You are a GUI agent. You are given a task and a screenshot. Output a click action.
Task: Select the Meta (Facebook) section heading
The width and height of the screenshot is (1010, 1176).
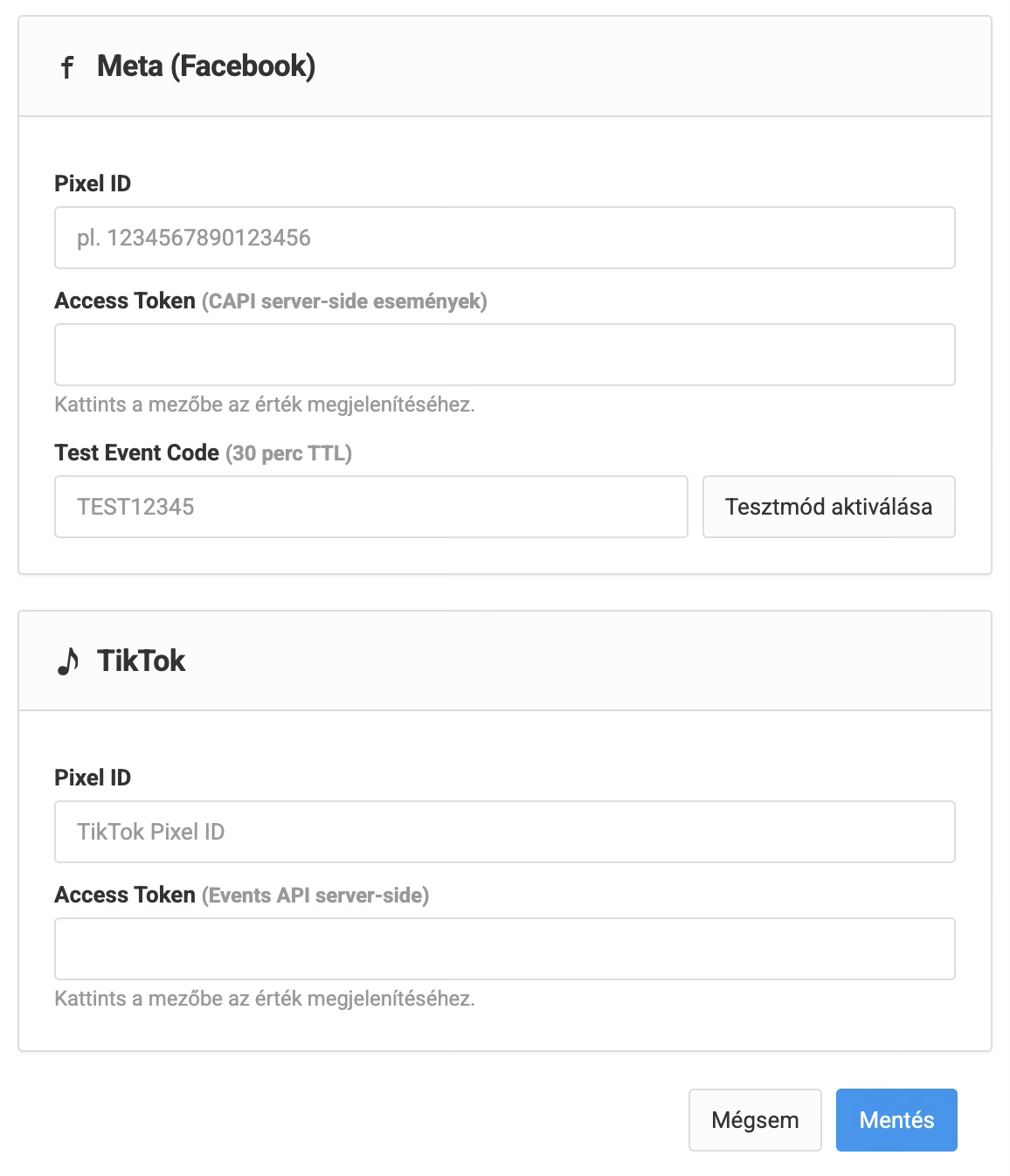tap(206, 66)
